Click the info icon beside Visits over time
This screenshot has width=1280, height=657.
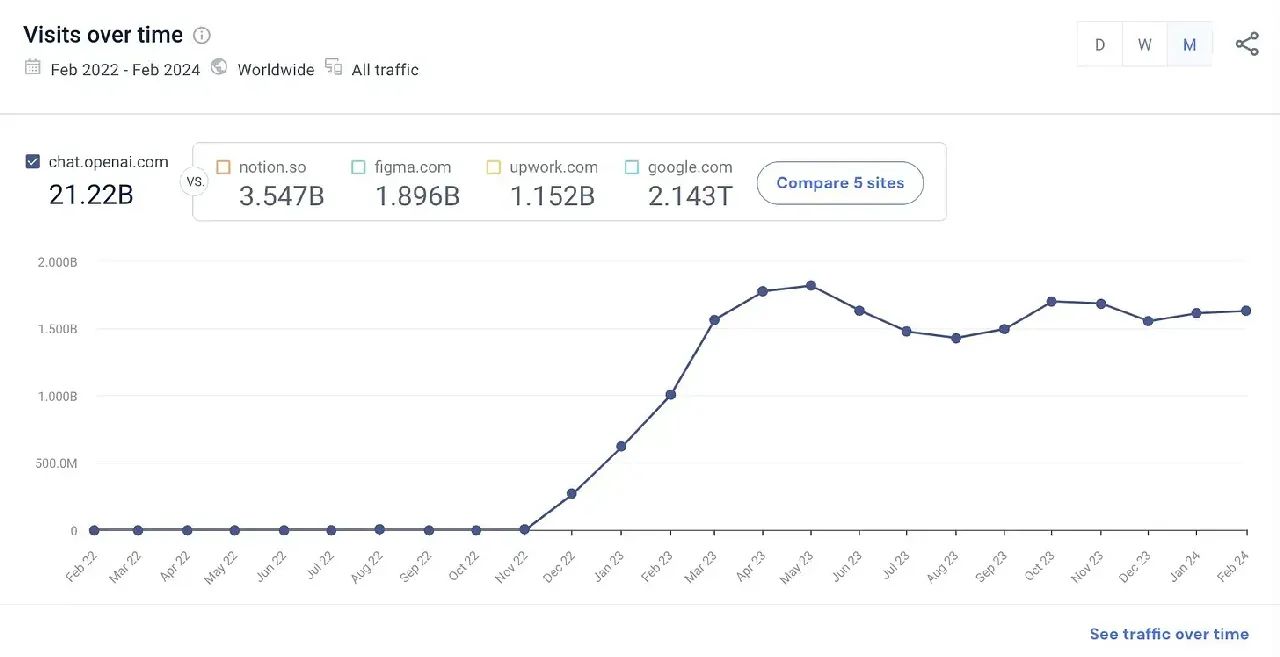click(202, 36)
